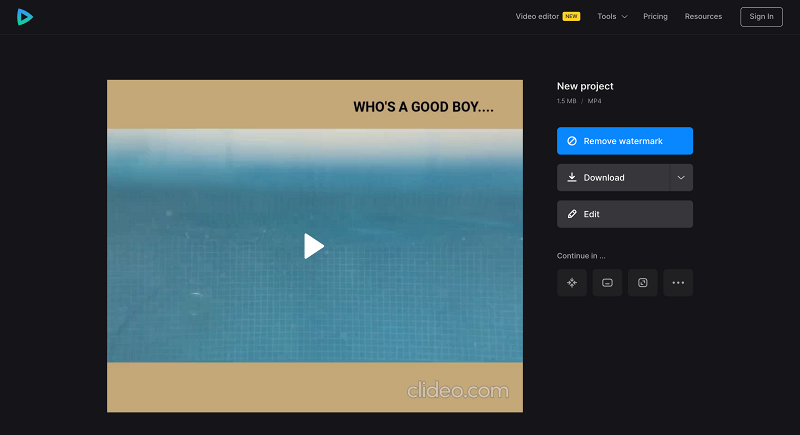
Task: Go to the Pricing page
Action: click(655, 16)
